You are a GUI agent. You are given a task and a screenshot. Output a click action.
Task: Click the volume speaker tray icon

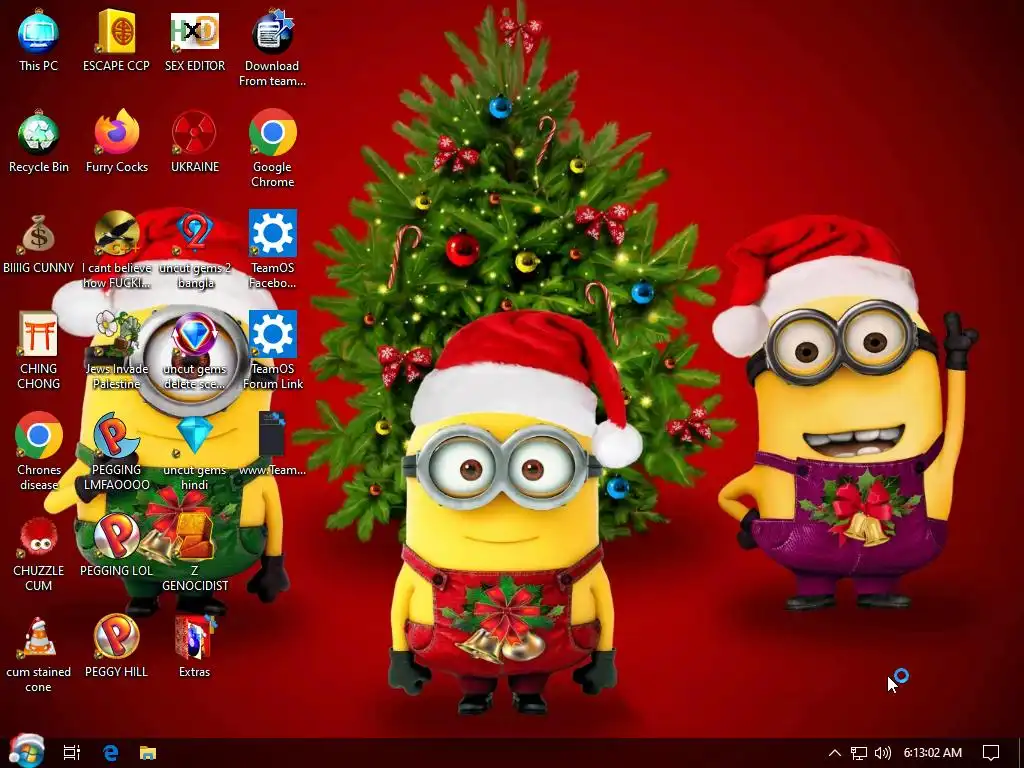(x=882, y=753)
